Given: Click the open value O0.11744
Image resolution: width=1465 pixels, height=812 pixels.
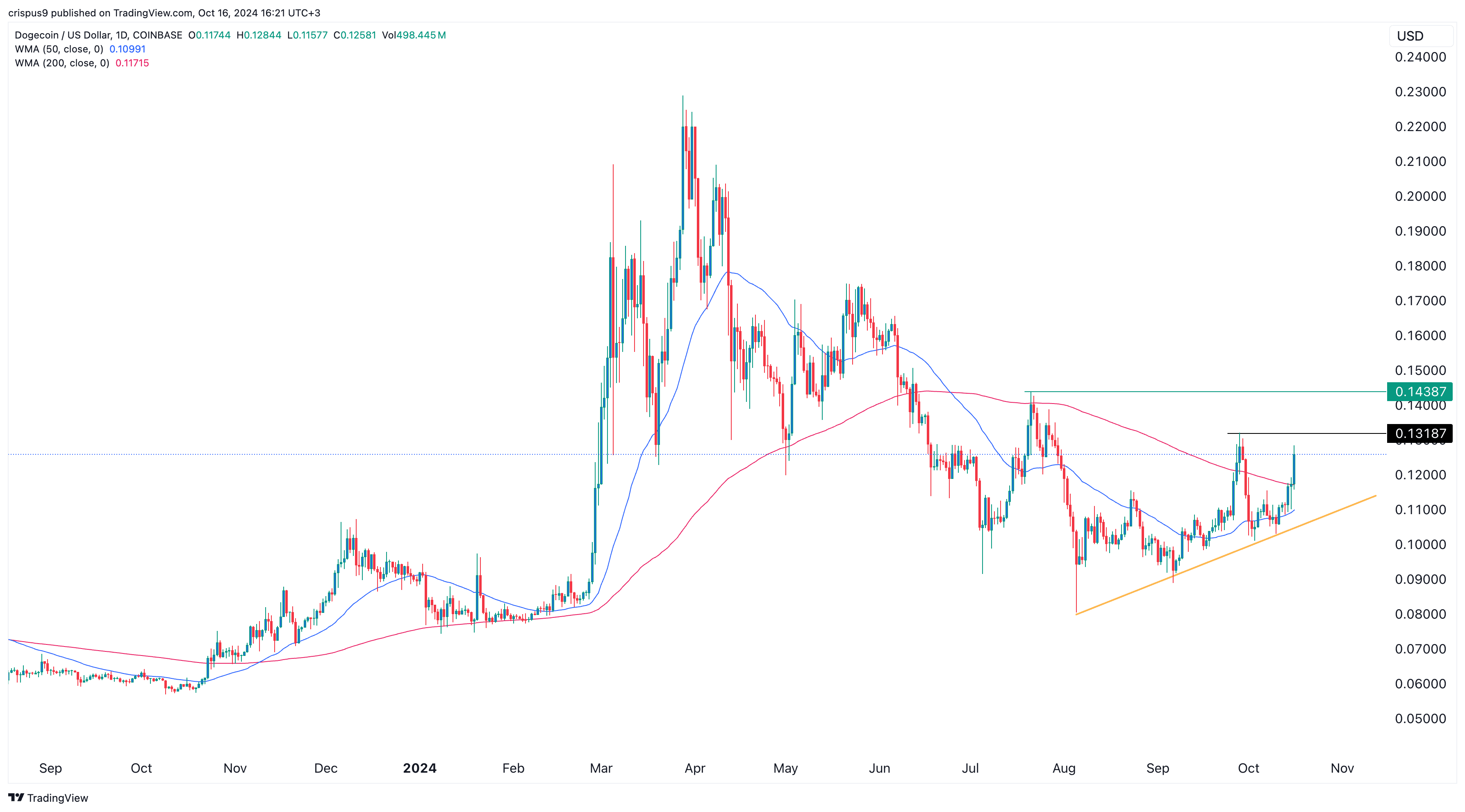Looking at the screenshot, I should [x=209, y=35].
